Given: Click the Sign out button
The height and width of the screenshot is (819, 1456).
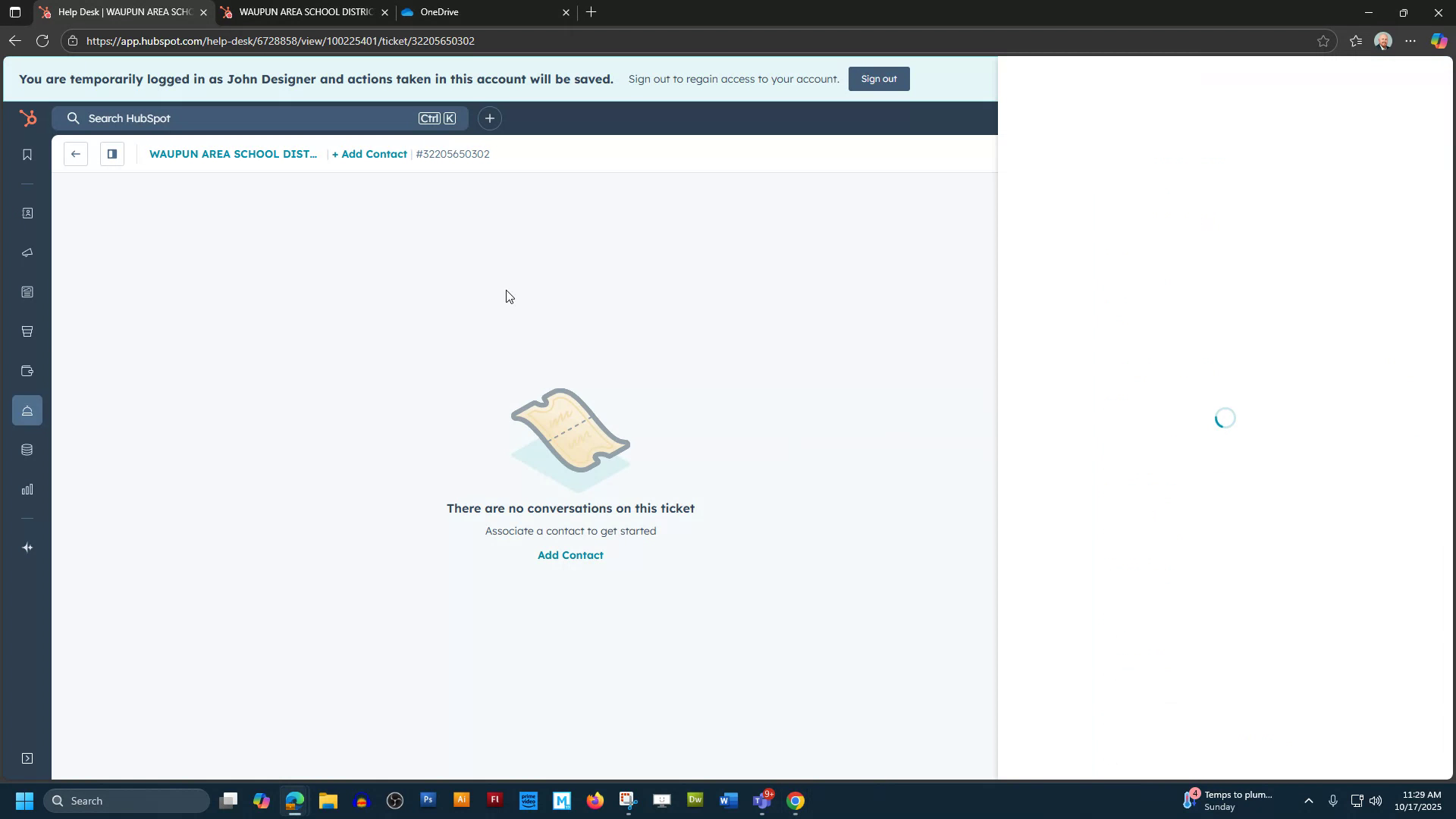Looking at the screenshot, I should click(x=878, y=79).
